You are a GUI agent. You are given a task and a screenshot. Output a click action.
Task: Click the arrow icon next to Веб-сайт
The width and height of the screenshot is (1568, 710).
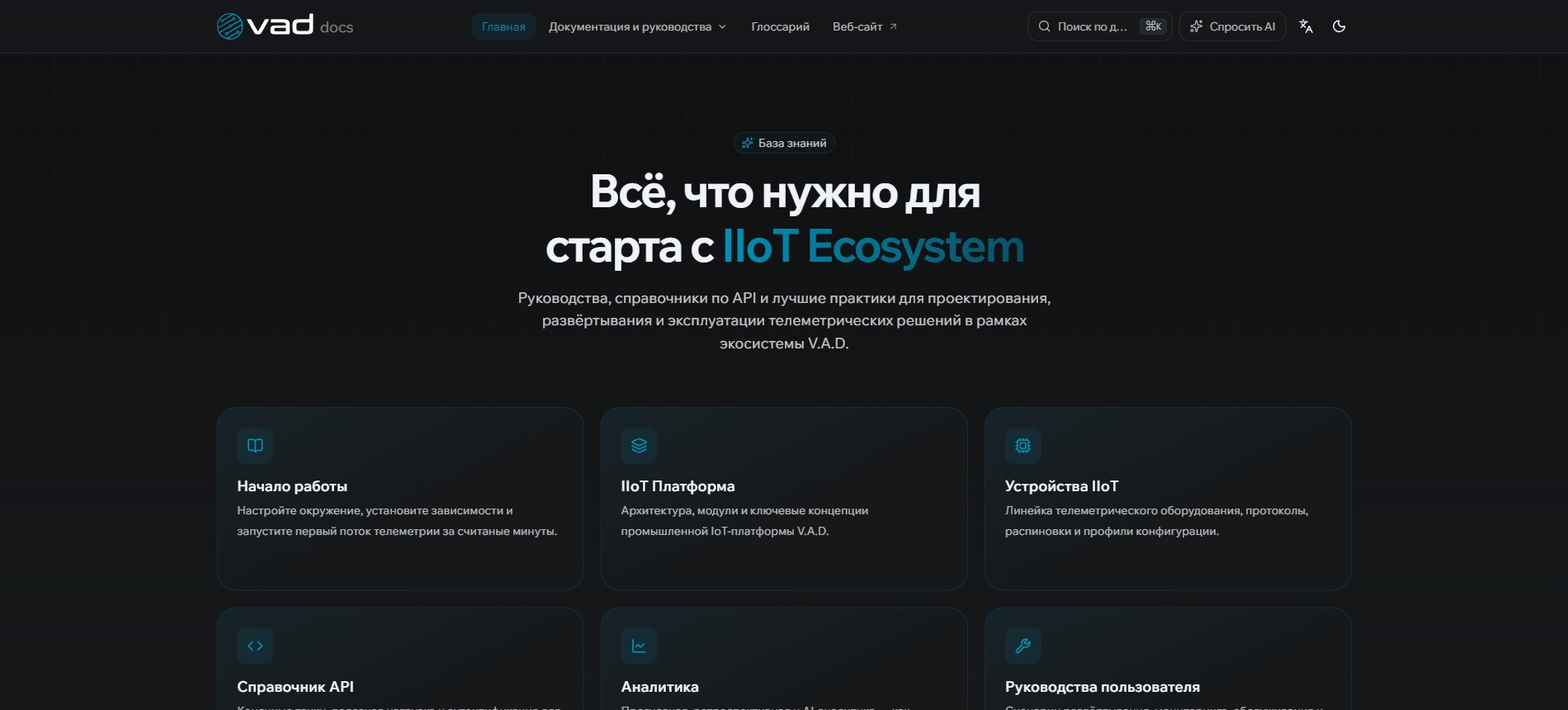[x=893, y=26]
